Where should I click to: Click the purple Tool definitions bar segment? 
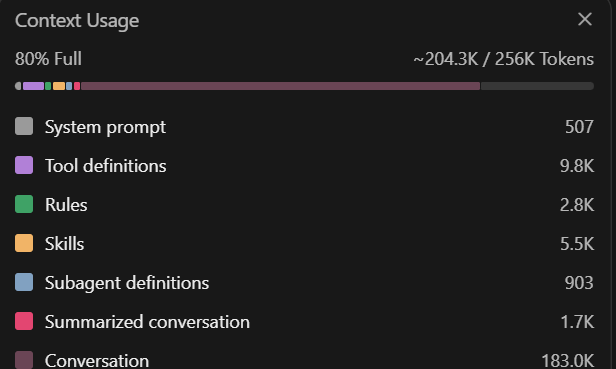pos(33,86)
